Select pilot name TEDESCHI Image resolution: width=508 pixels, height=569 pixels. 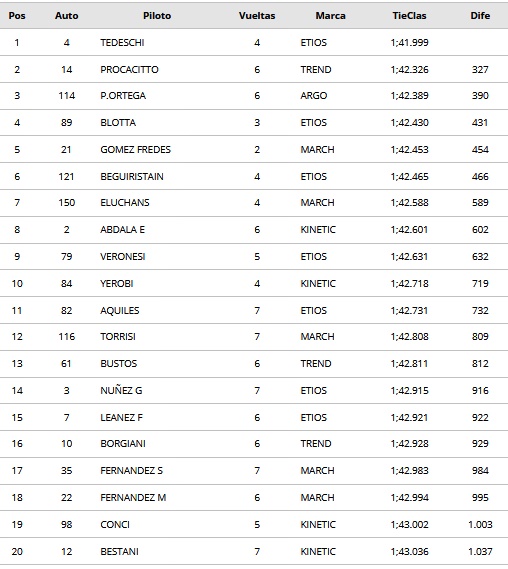[122, 43]
